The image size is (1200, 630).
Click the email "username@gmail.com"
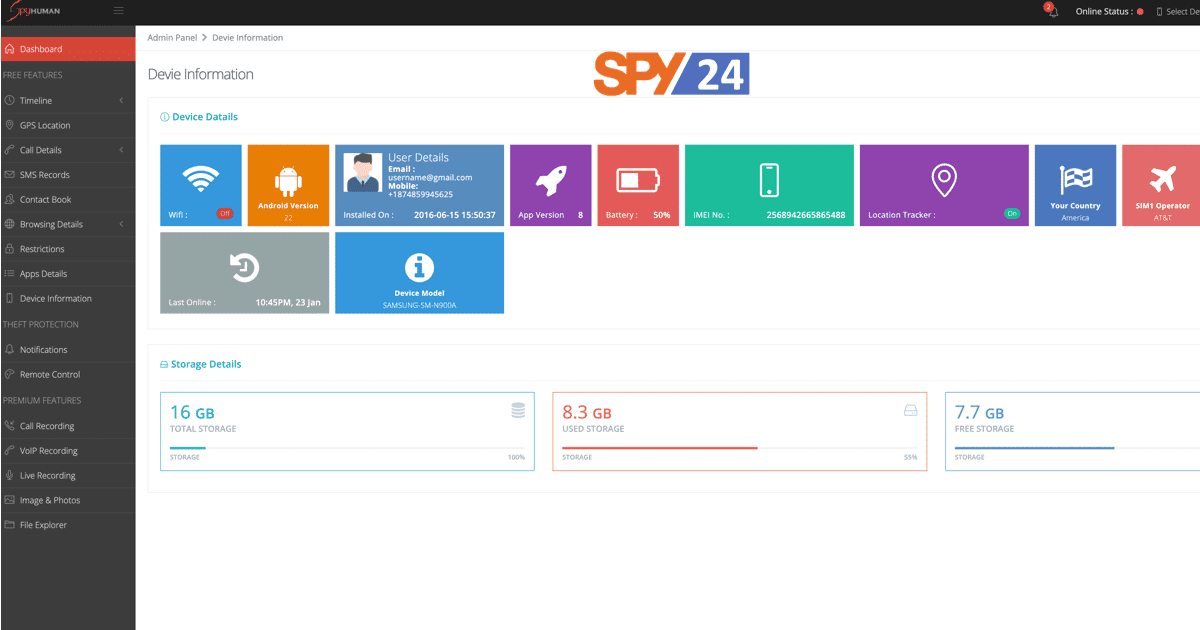click(x=430, y=178)
